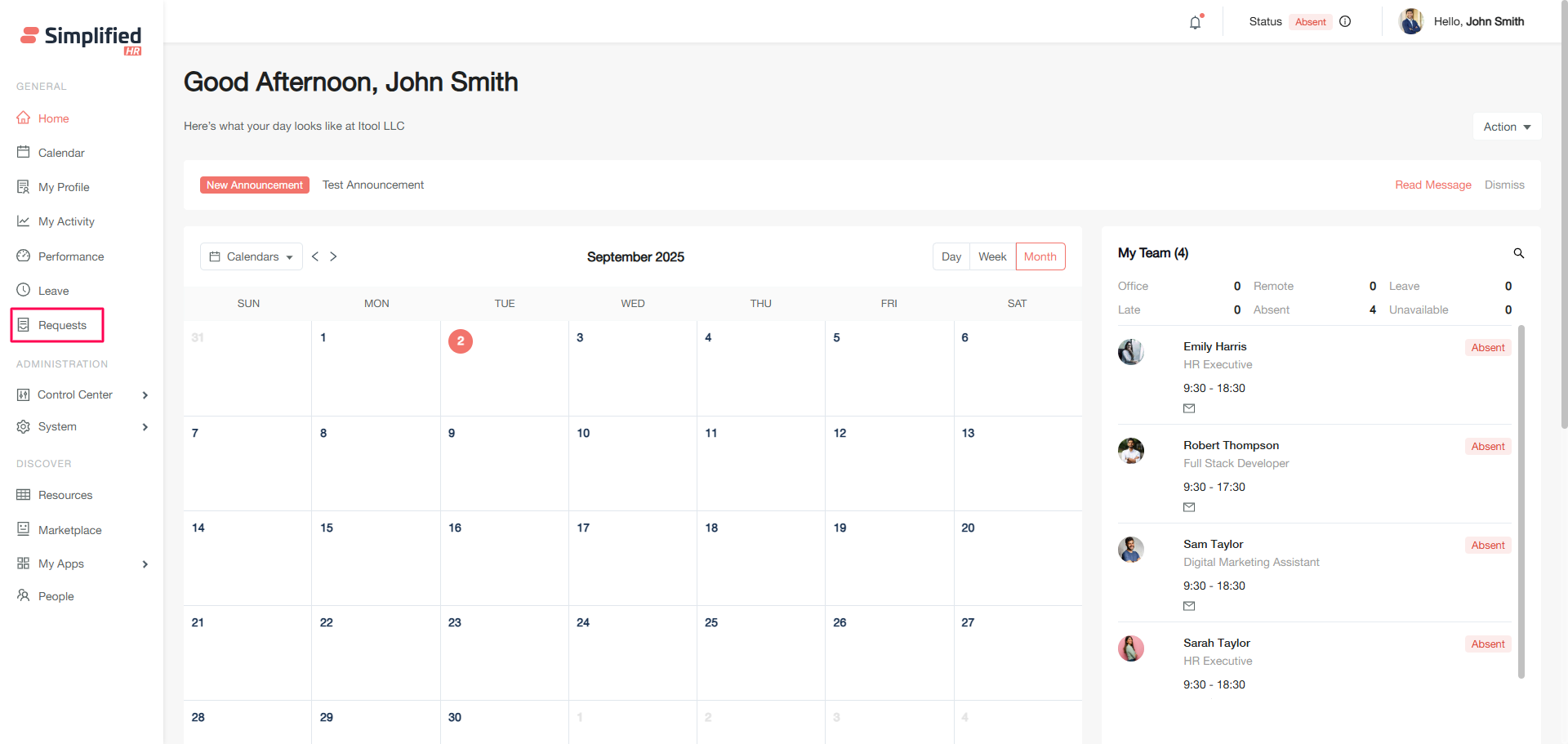Open the Performance sidebar item
Image resolution: width=1568 pixels, height=744 pixels.
(x=71, y=256)
